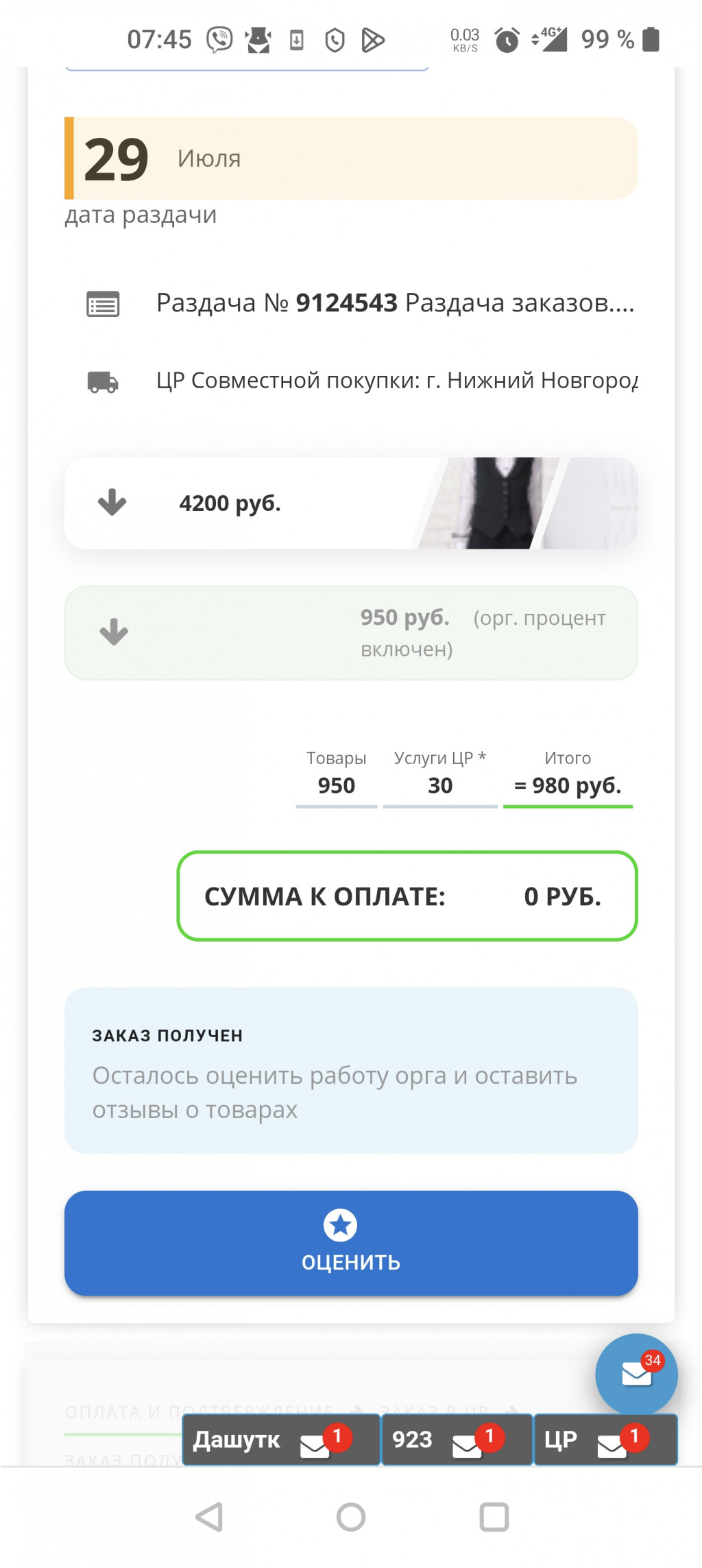Open the 923 chat tab
702x1568 pixels.
(x=457, y=1439)
